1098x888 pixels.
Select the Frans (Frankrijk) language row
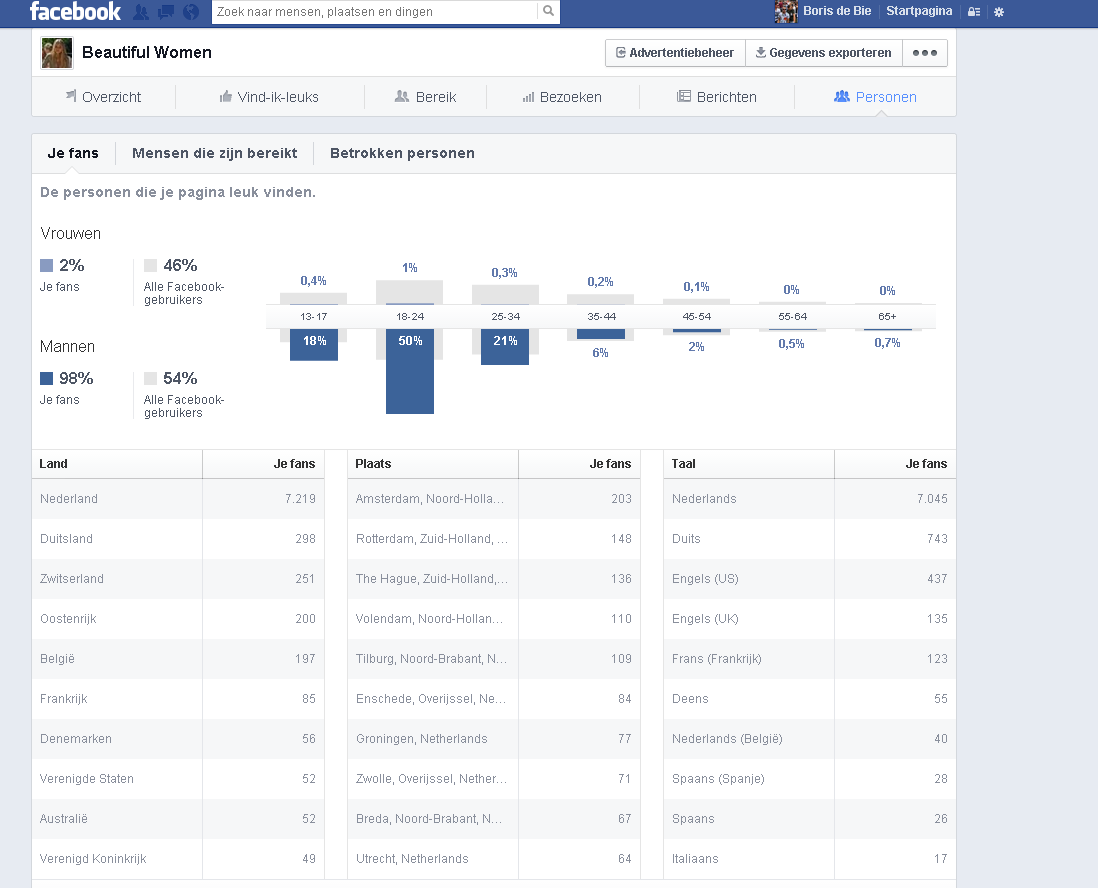point(809,658)
